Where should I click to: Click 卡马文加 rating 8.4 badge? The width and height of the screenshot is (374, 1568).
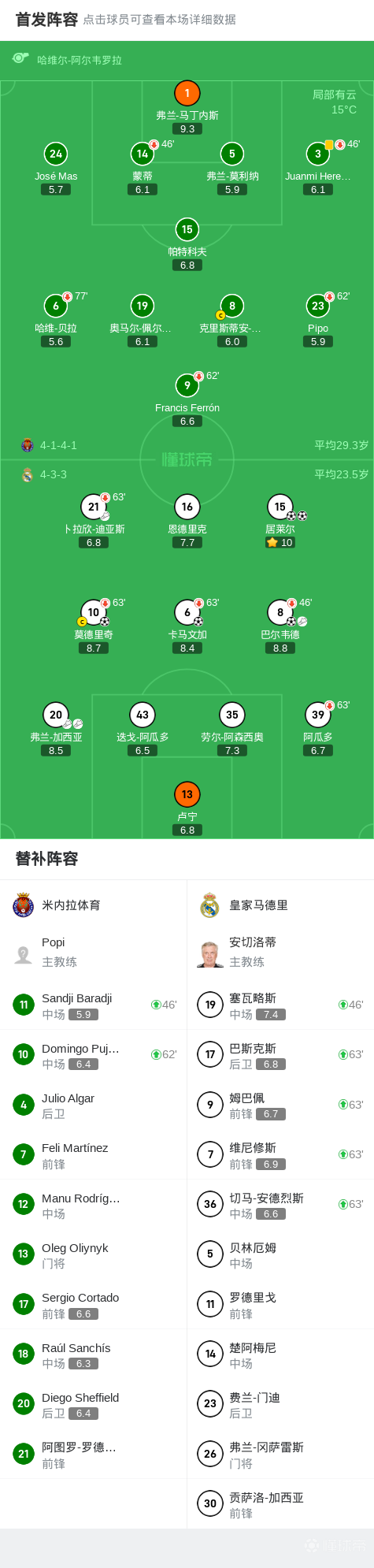(187, 648)
